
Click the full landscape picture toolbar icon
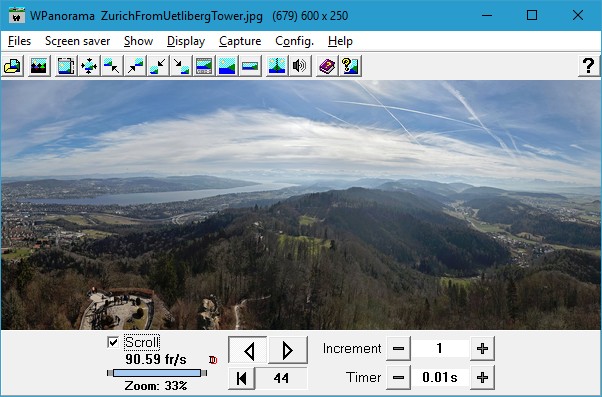coord(227,66)
